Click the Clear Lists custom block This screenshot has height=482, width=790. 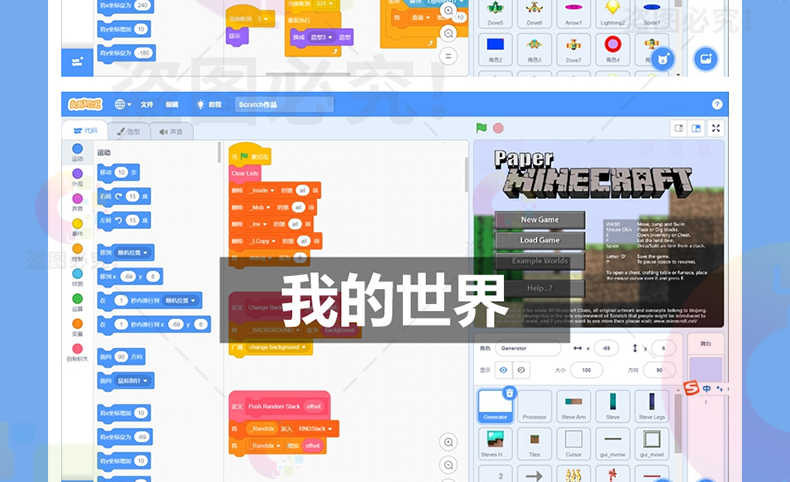pyautogui.click(x=245, y=173)
